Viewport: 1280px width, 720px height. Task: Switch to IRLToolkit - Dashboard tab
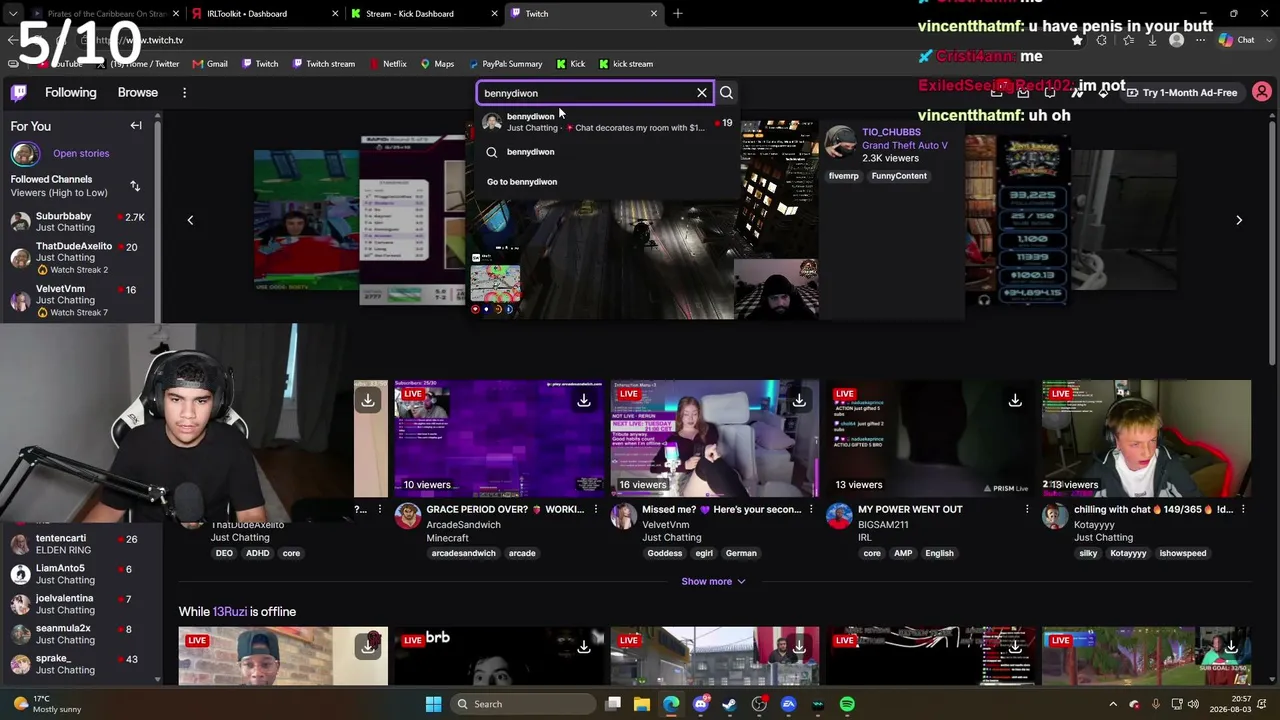[x=247, y=14]
